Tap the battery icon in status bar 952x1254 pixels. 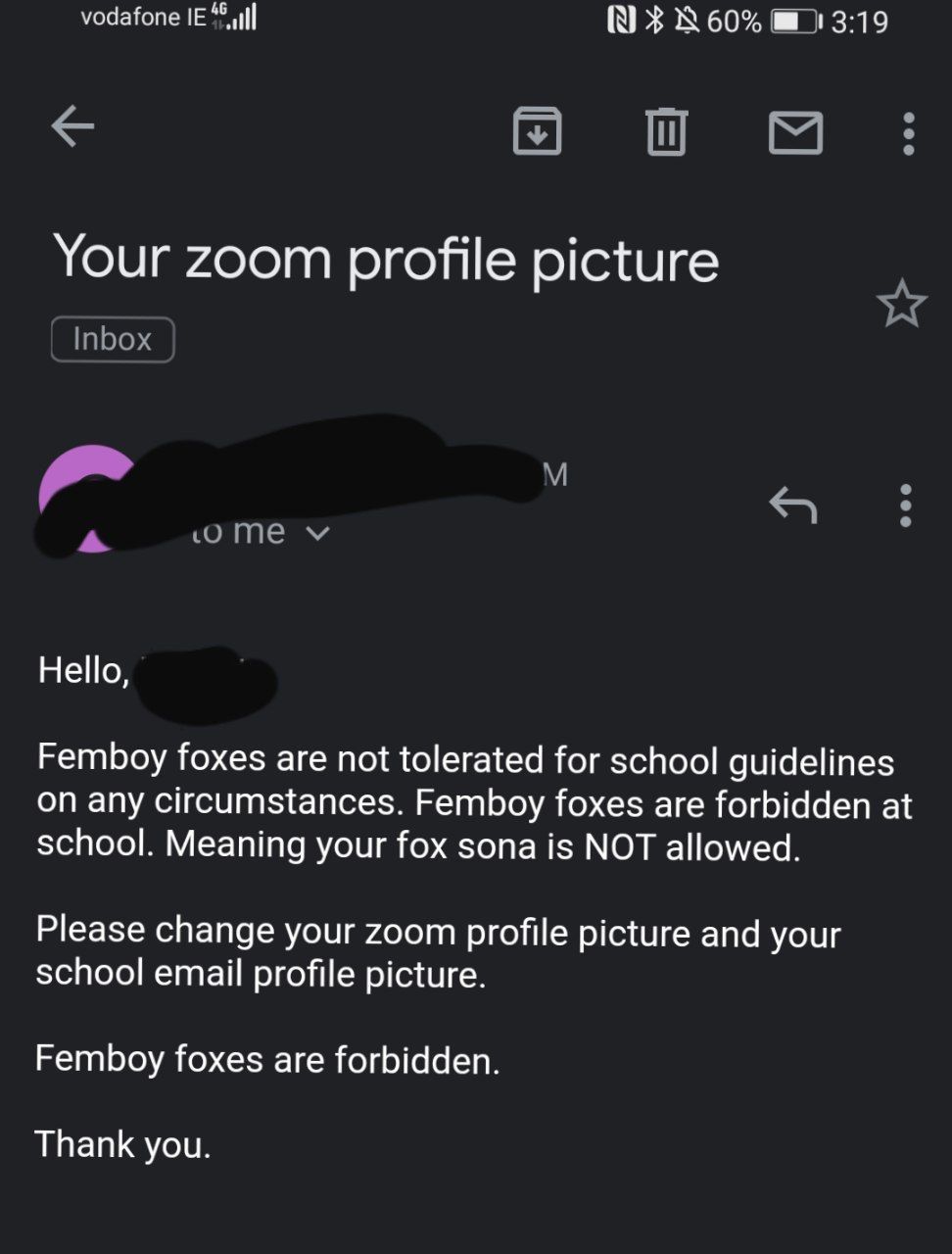[x=795, y=22]
